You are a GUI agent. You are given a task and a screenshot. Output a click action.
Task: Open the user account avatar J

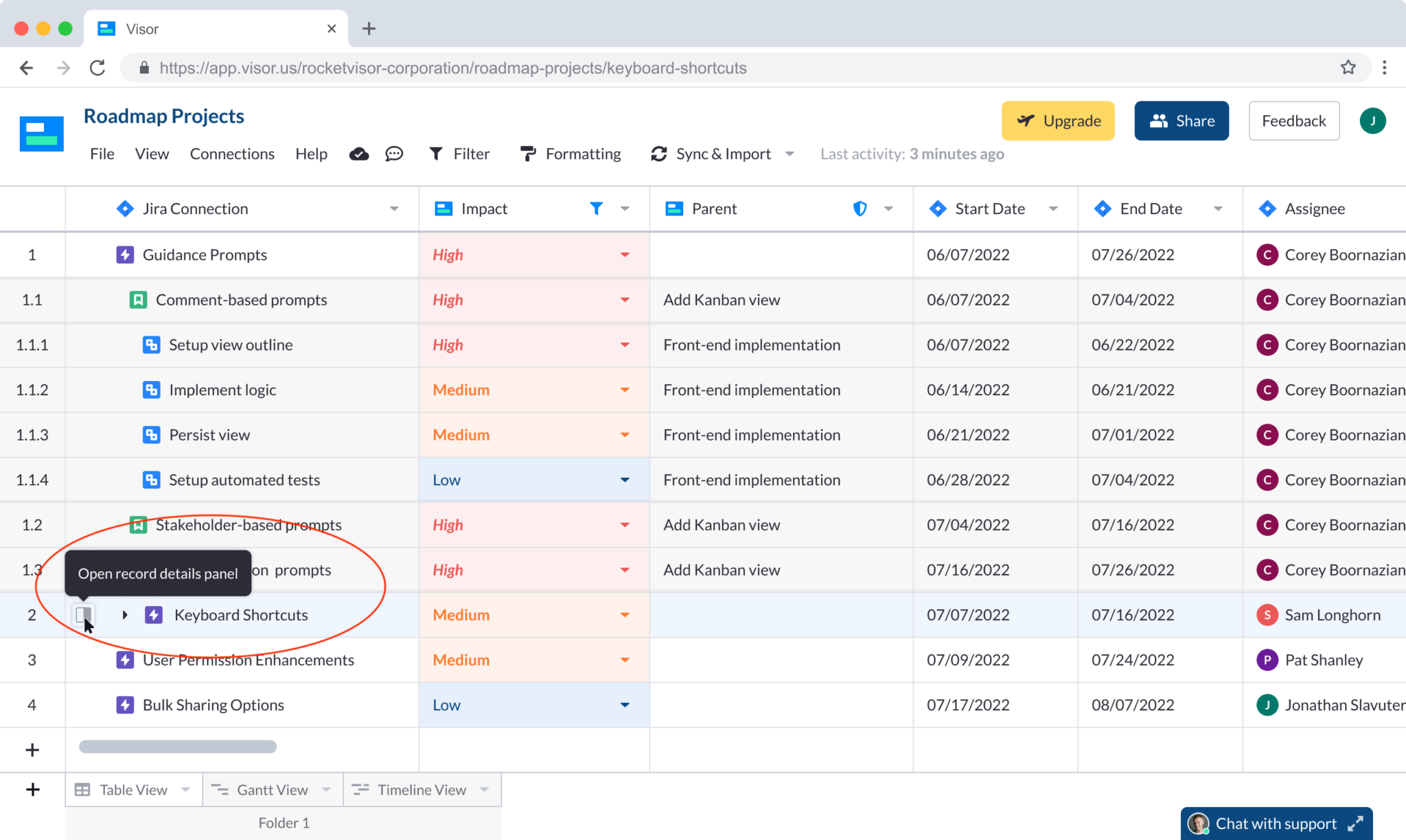(x=1373, y=121)
